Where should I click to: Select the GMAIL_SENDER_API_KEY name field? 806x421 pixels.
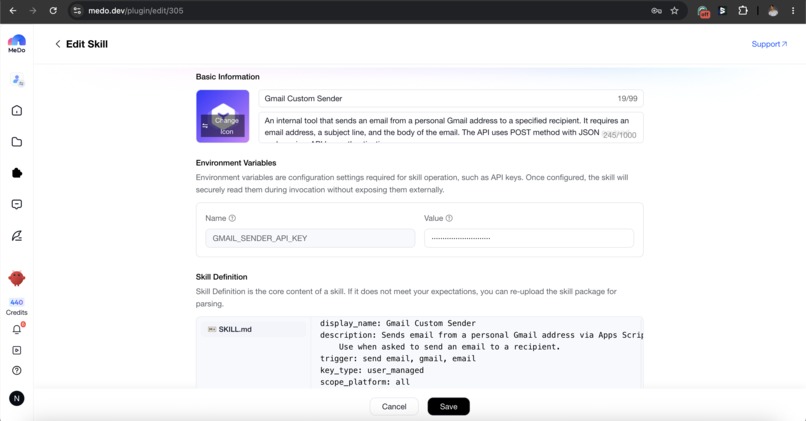[x=310, y=239]
